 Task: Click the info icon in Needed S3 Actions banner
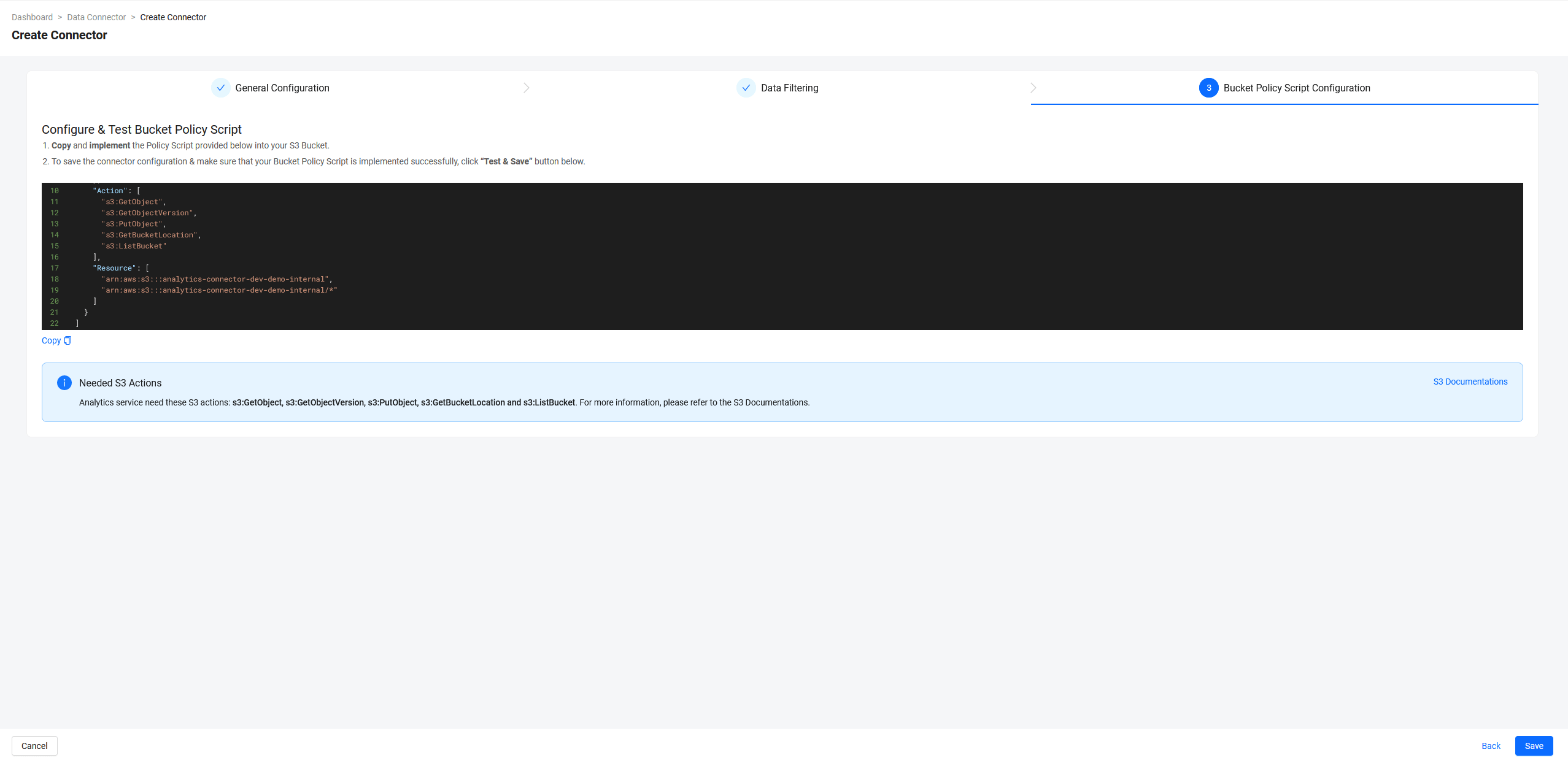64,382
